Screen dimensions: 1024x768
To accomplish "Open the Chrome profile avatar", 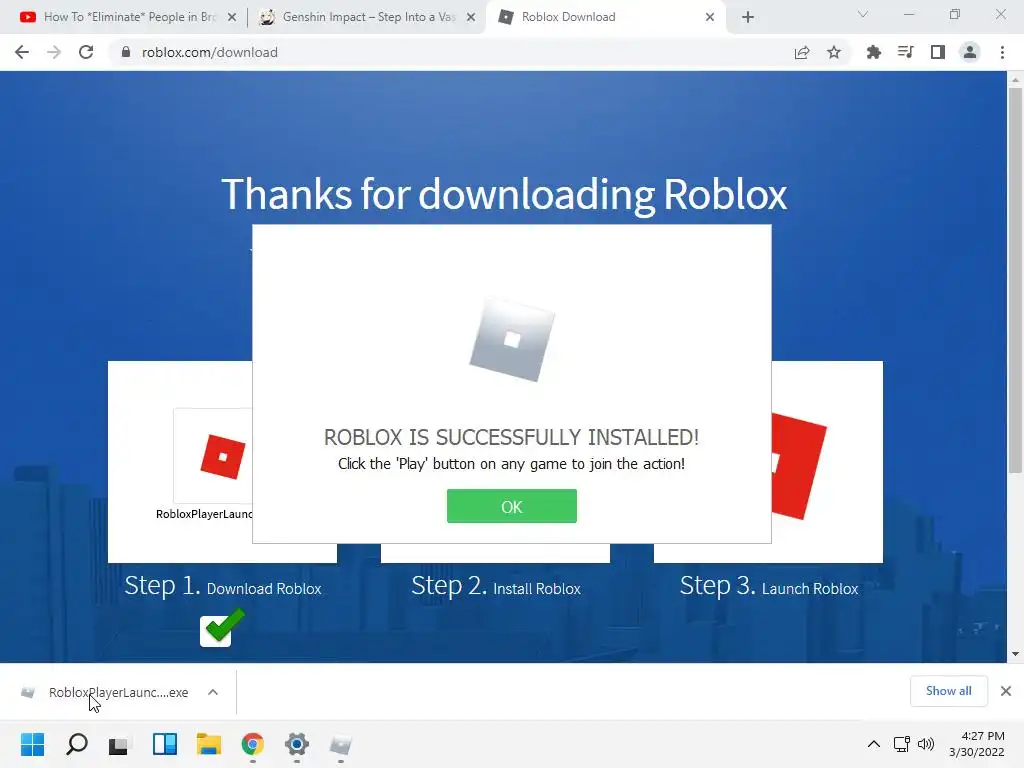I will pos(970,52).
